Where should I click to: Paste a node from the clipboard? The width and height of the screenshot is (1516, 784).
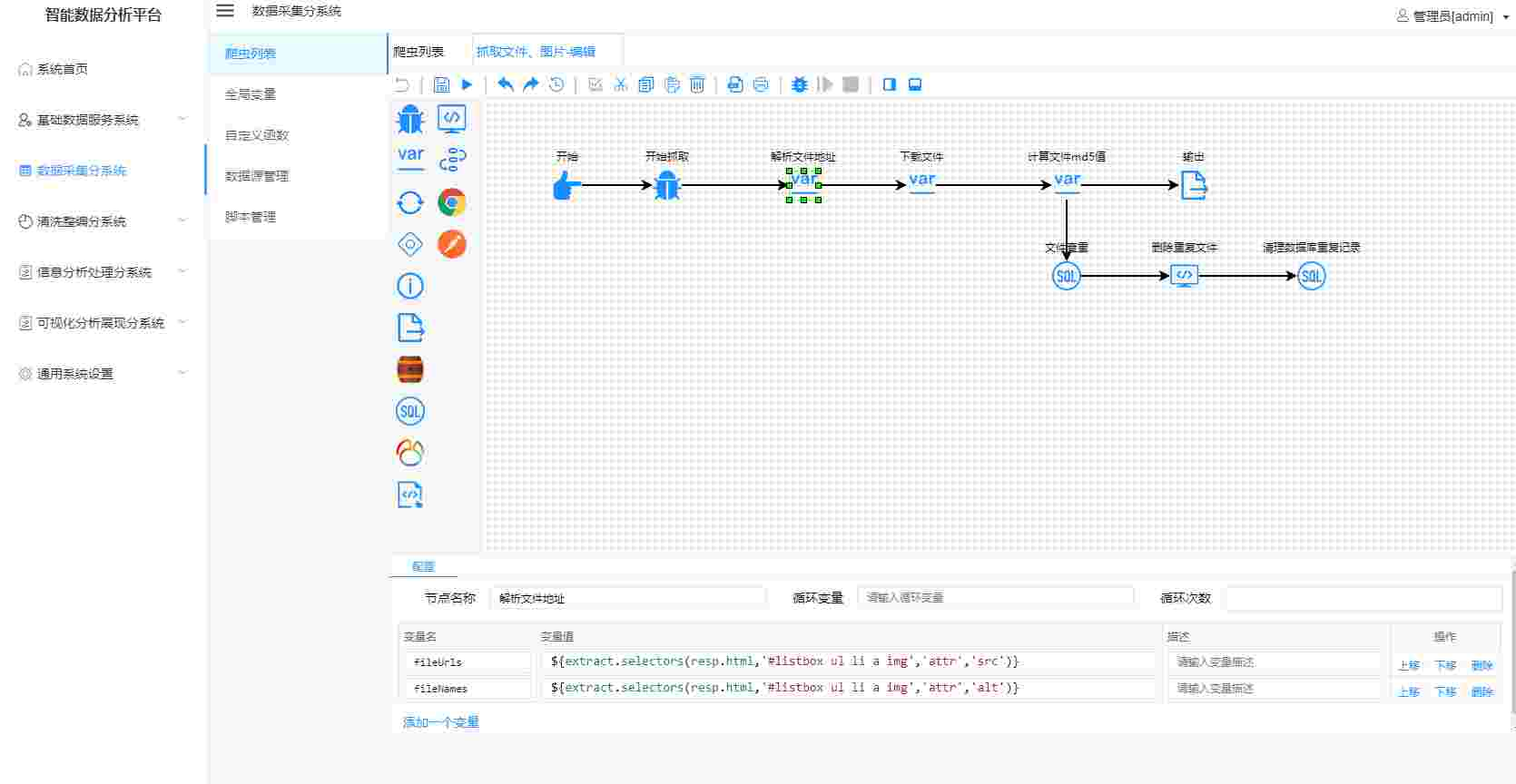672,84
